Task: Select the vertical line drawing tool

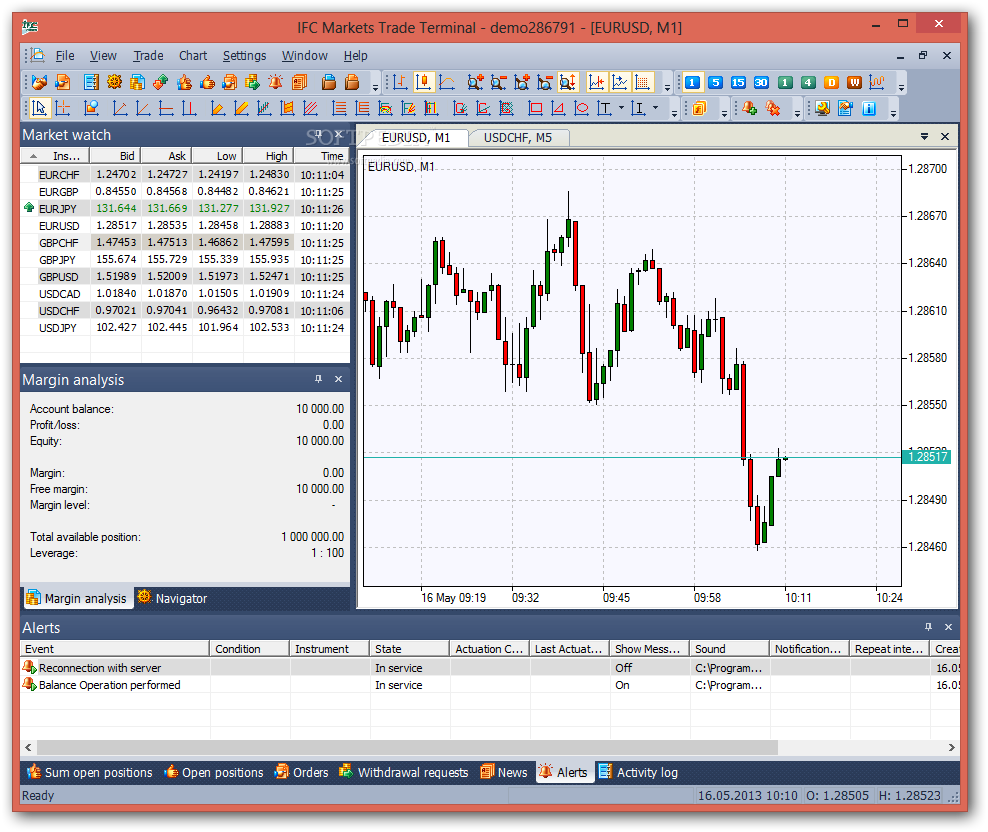Action: pos(188,109)
